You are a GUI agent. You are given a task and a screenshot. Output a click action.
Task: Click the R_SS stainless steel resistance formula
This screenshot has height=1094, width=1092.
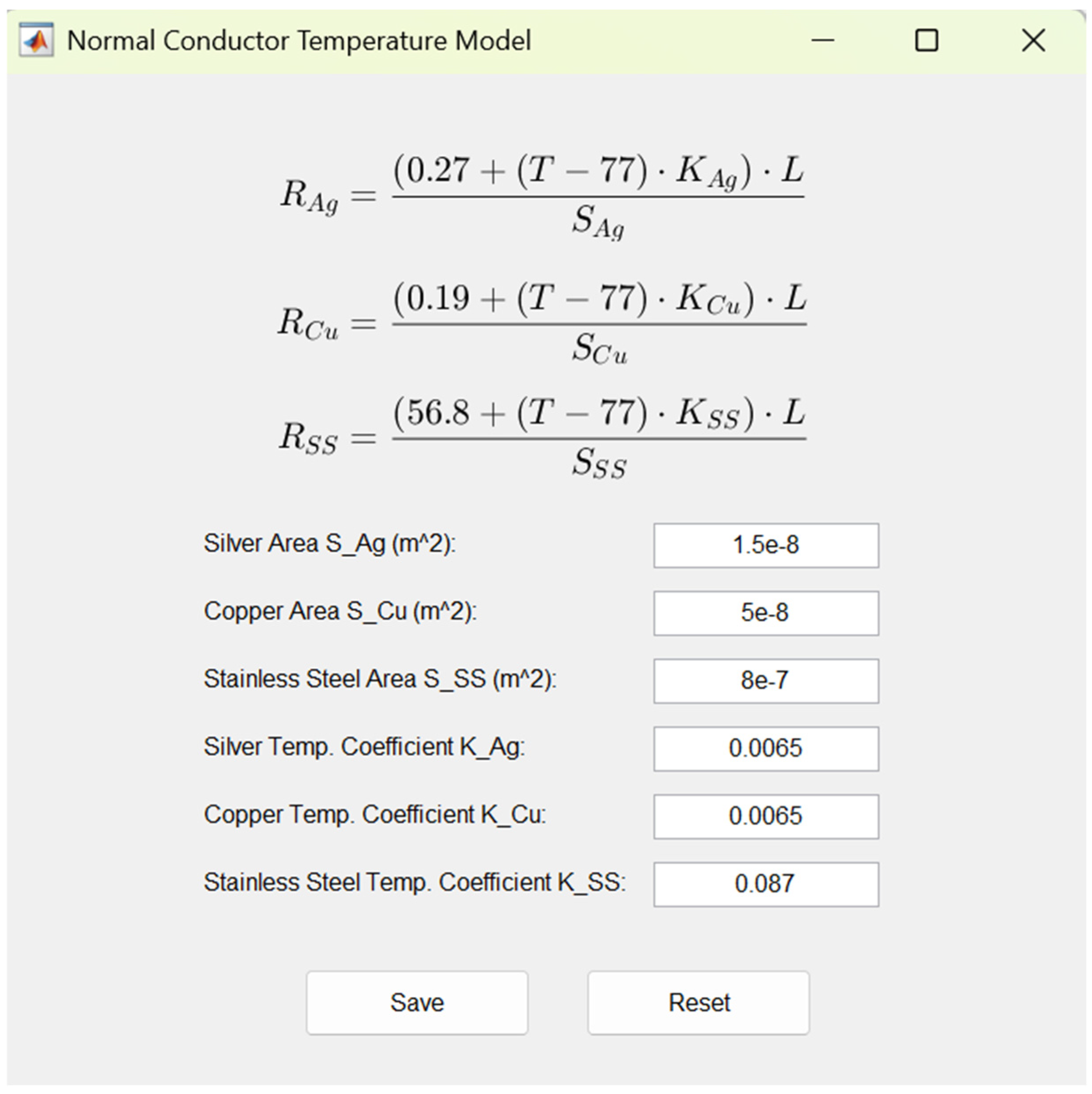(542, 438)
